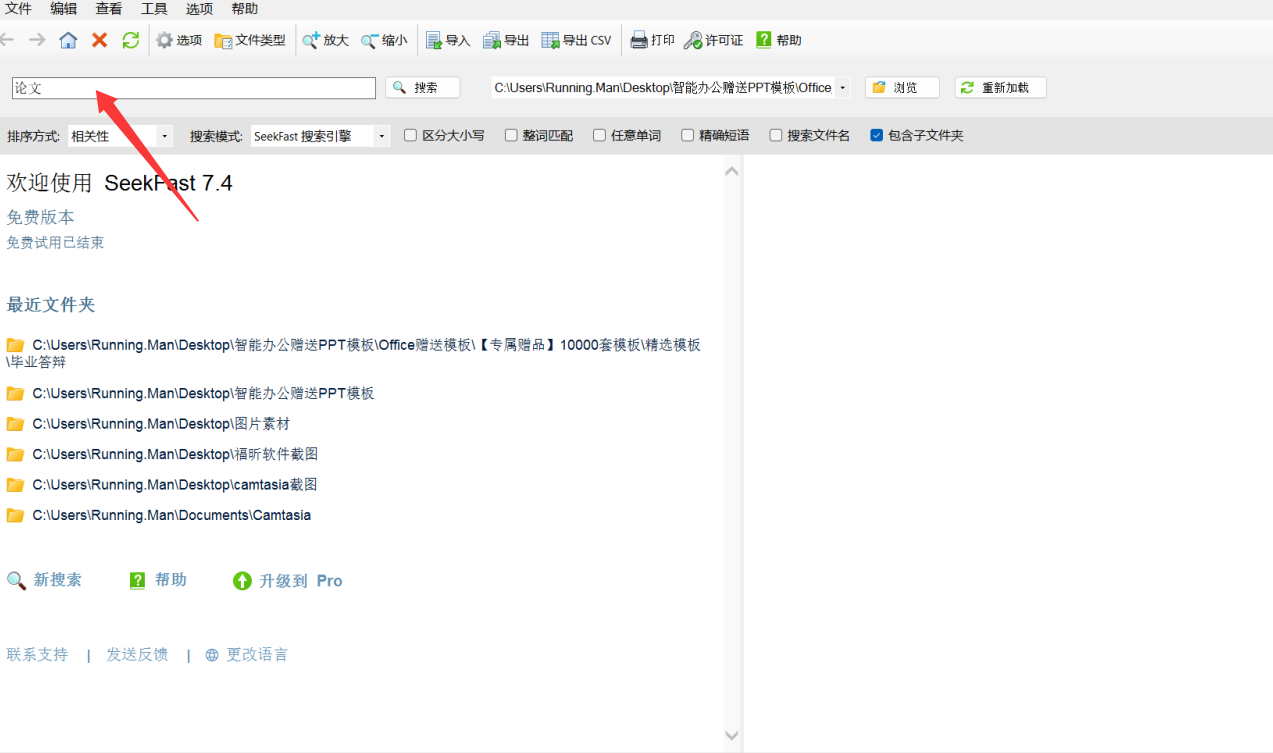The image size is (1273, 753).
Task: Click folder icon beside Documents\Camtasia
Action: 15,516
